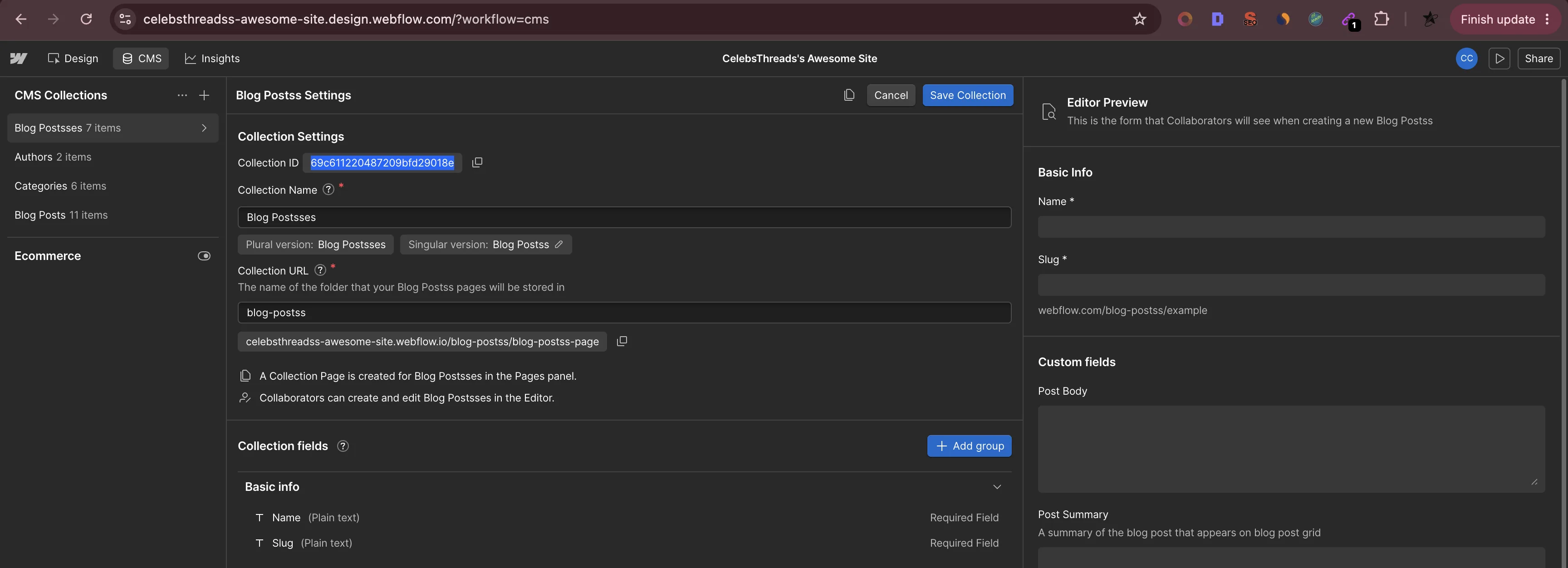Select the Categories collection
The height and width of the screenshot is (568, 1568).
click(x=113, y=186)
